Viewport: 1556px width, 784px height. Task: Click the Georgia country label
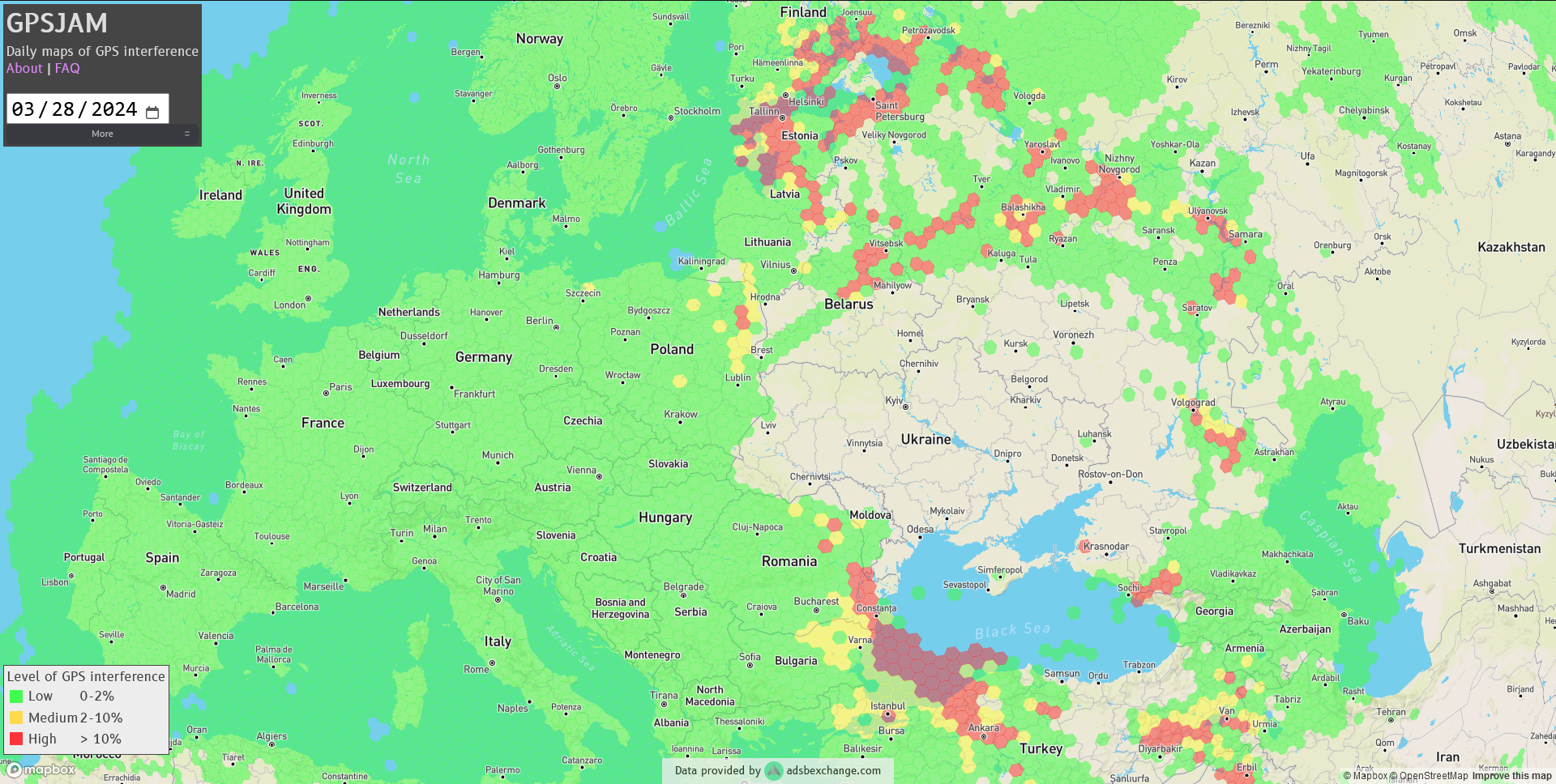coord(1214,611)
